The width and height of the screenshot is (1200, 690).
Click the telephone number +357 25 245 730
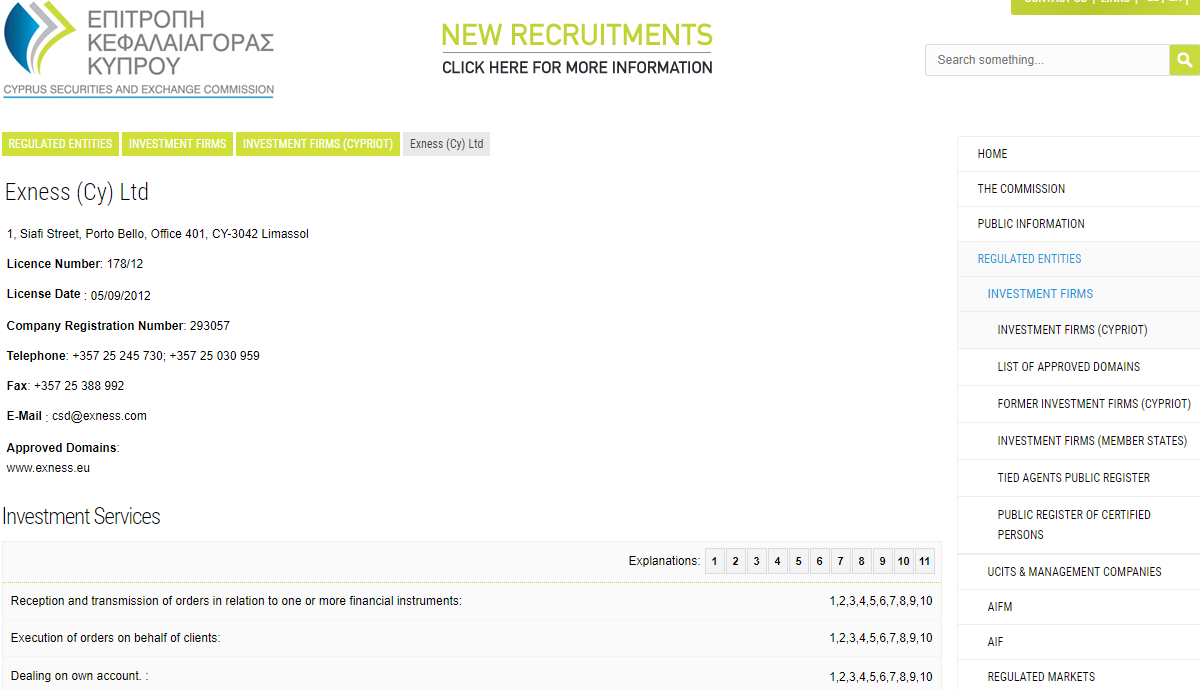[118, 356]
